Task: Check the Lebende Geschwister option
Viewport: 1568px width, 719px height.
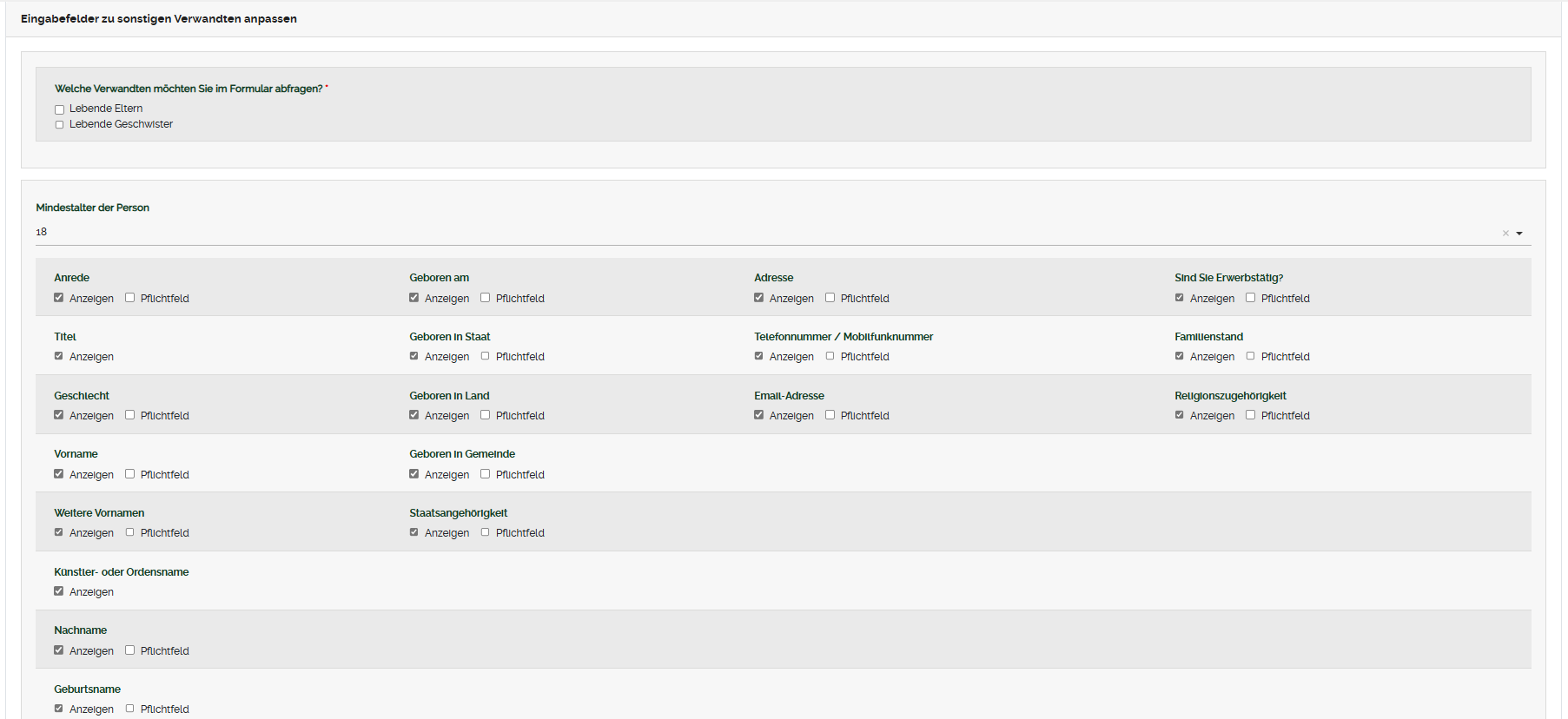Action: pos(60,125)
